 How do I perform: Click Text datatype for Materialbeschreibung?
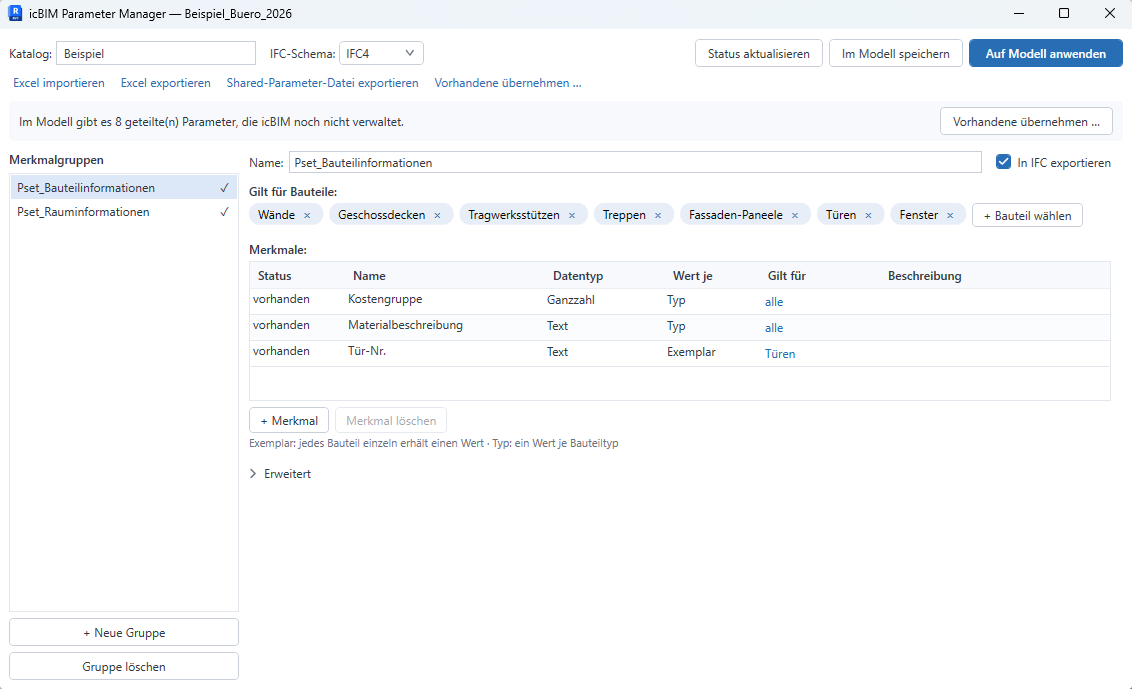pyautogui.click(x=557, y=326)
